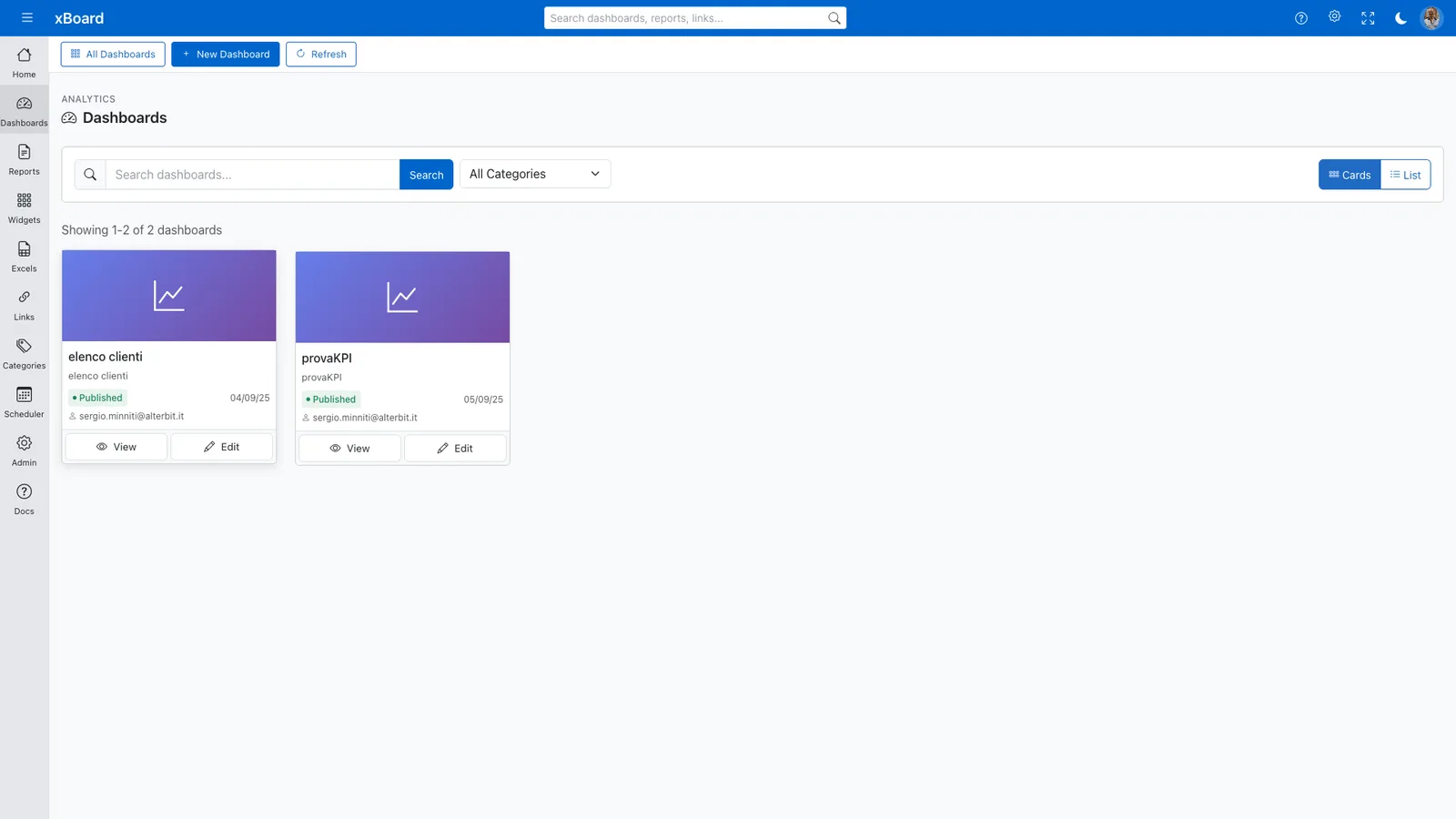View the provaKPI dashboard
The height and width of the screenshot is (819, 1456).
[350, 449]
